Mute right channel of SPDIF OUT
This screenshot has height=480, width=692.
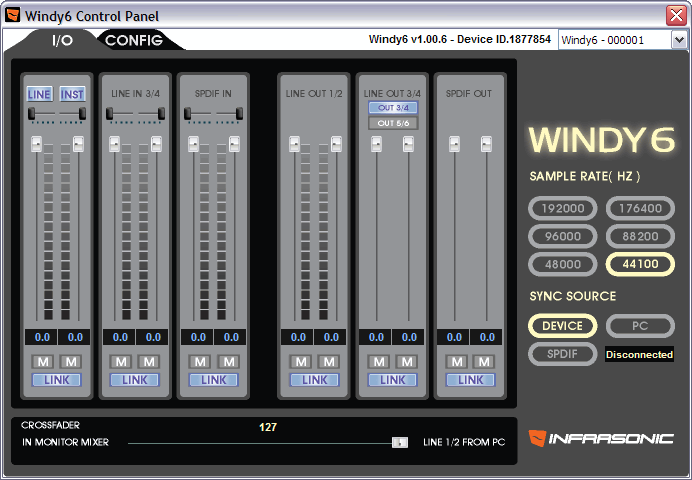(x=484, y=362)
